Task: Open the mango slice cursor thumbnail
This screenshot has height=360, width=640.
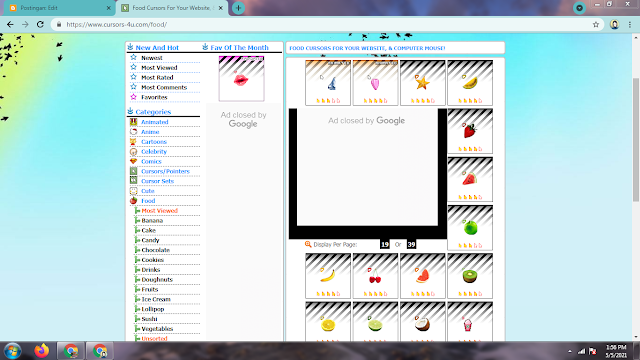Action: [x=470, y=82]
